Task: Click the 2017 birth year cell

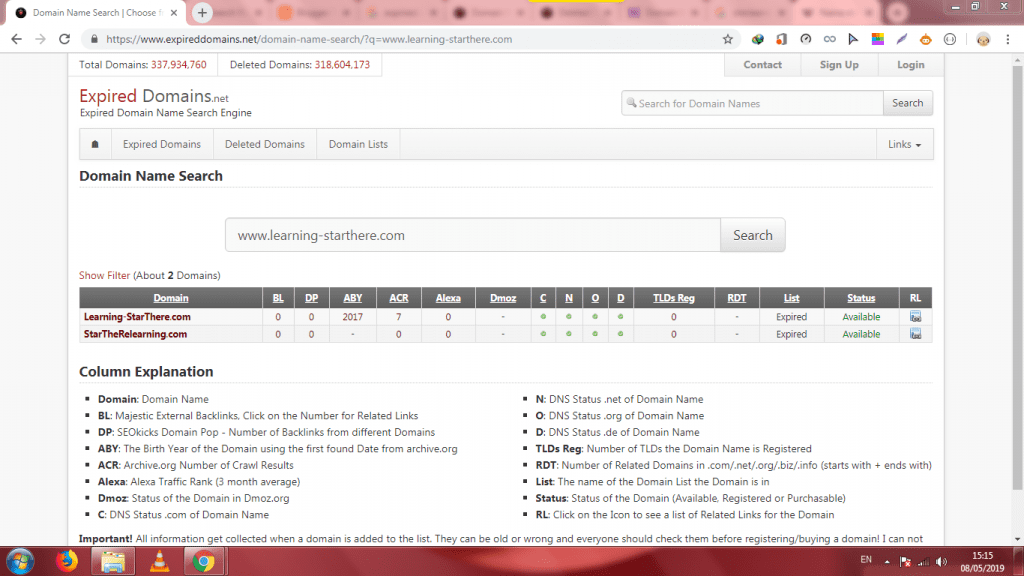Action: (353, 317)
